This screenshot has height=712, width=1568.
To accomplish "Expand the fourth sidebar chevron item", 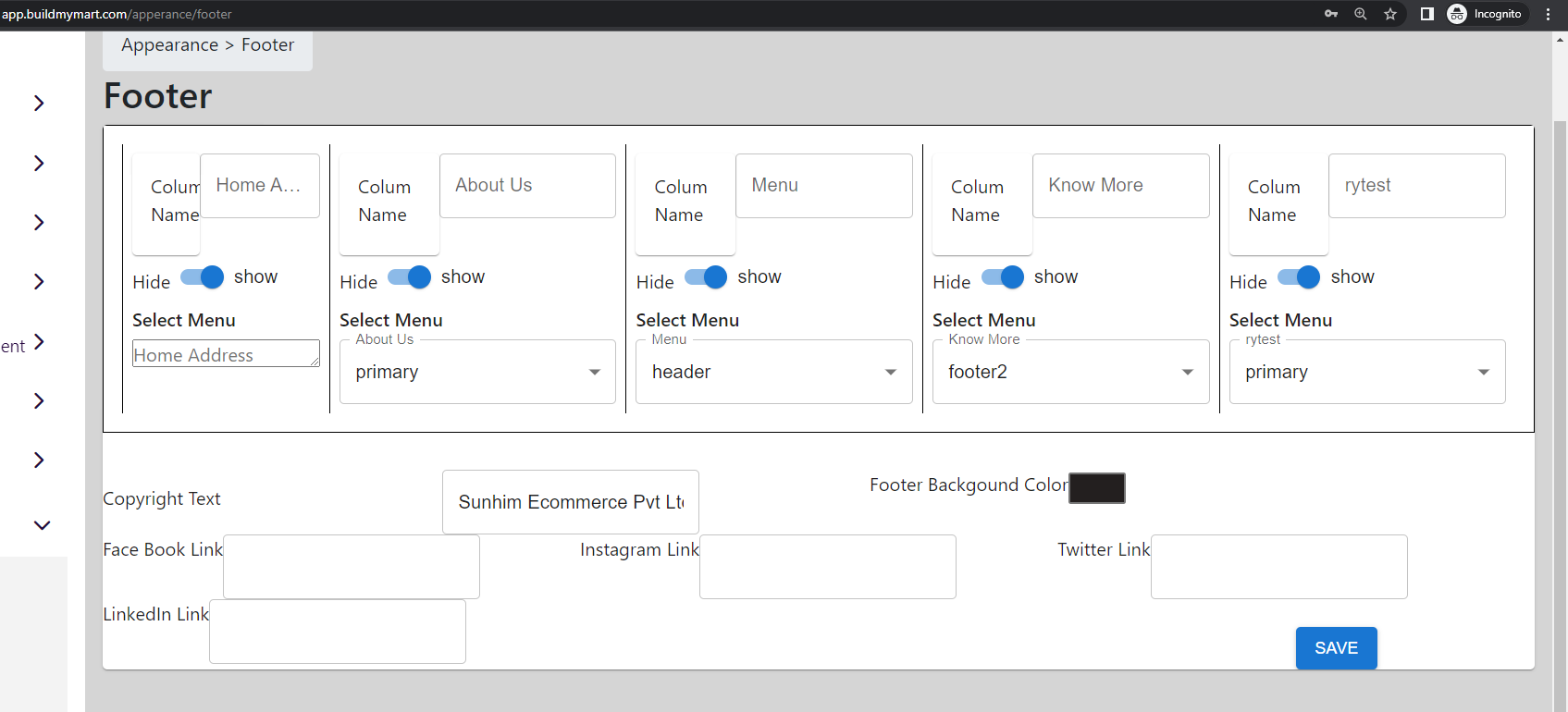I will (x=39, y=281).
